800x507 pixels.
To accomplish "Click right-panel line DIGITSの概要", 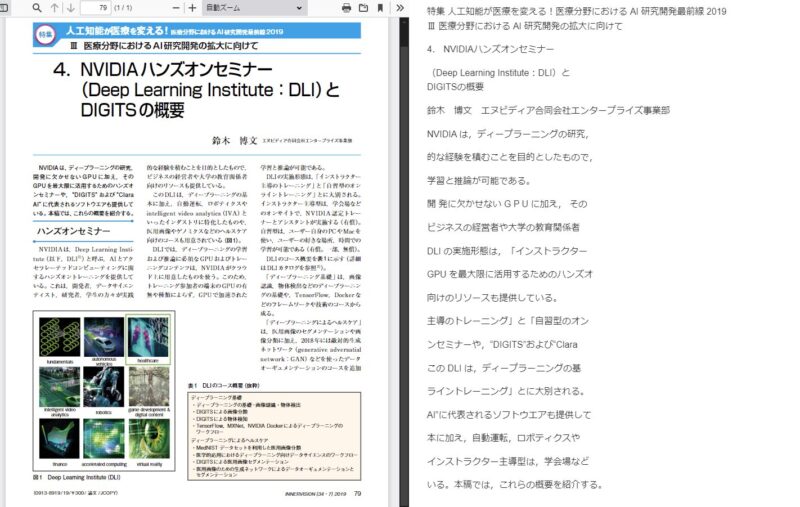I will click(455, 87).
